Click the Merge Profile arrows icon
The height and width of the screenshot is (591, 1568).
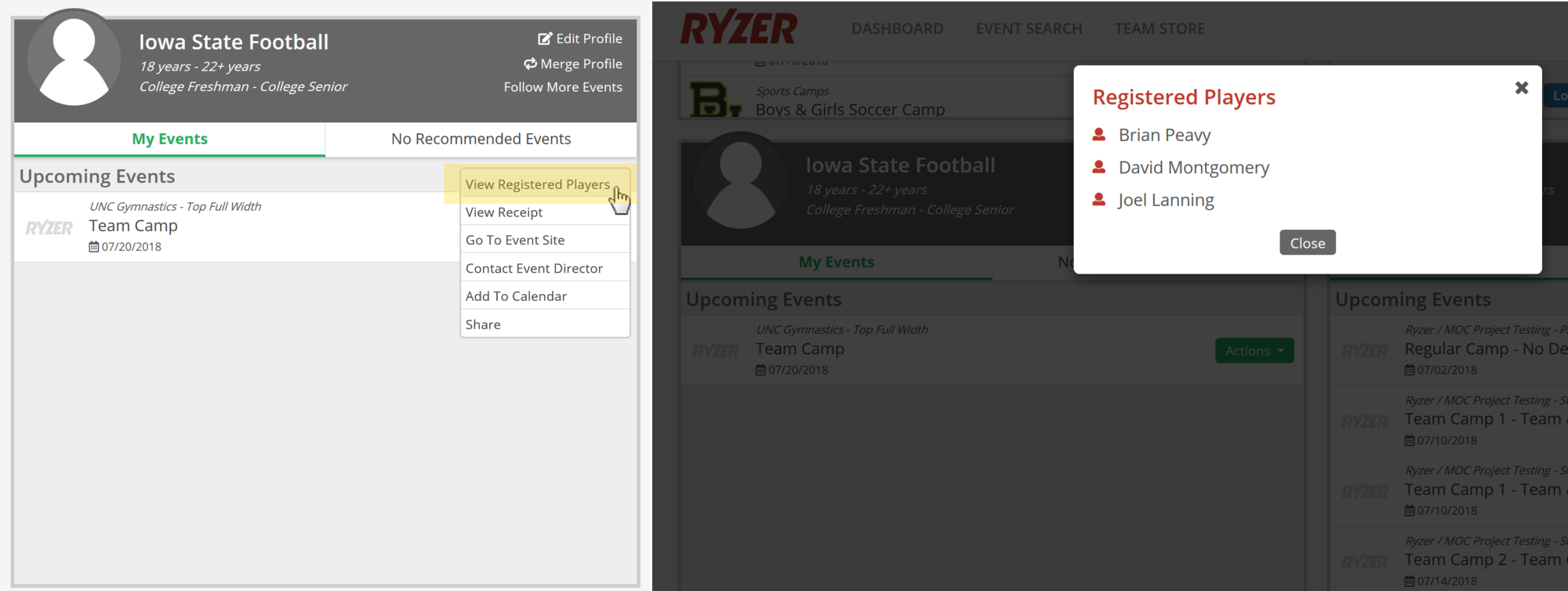(x=531, y=63)
